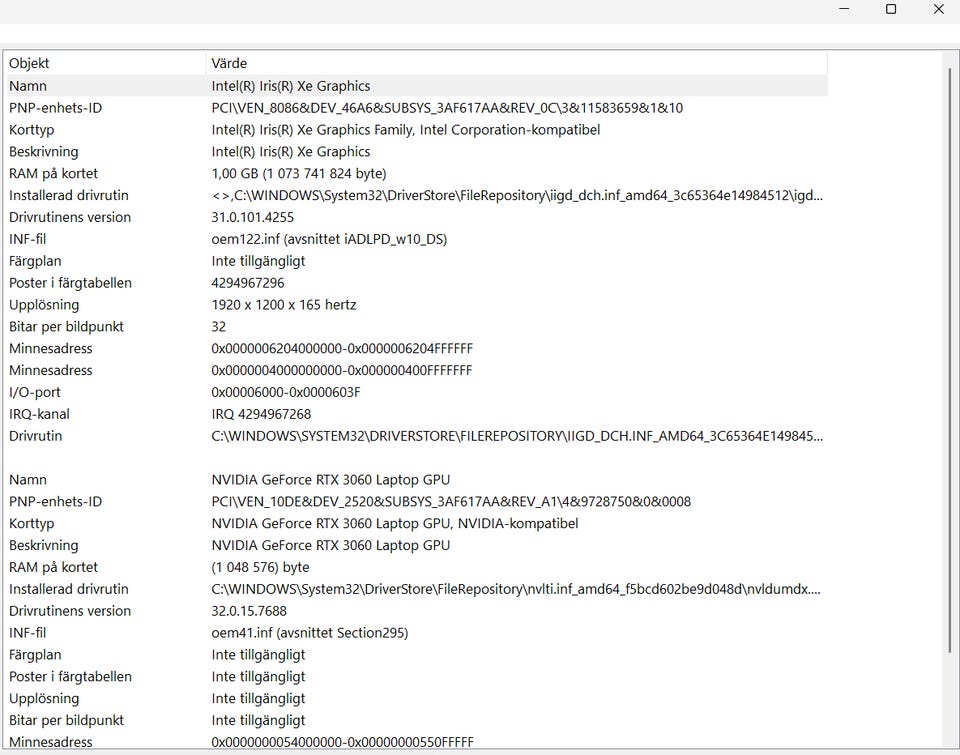
Task: Select the Intel(R) Iris(R) Xe Graphics Namn row
Action: [x=290, y=86]
